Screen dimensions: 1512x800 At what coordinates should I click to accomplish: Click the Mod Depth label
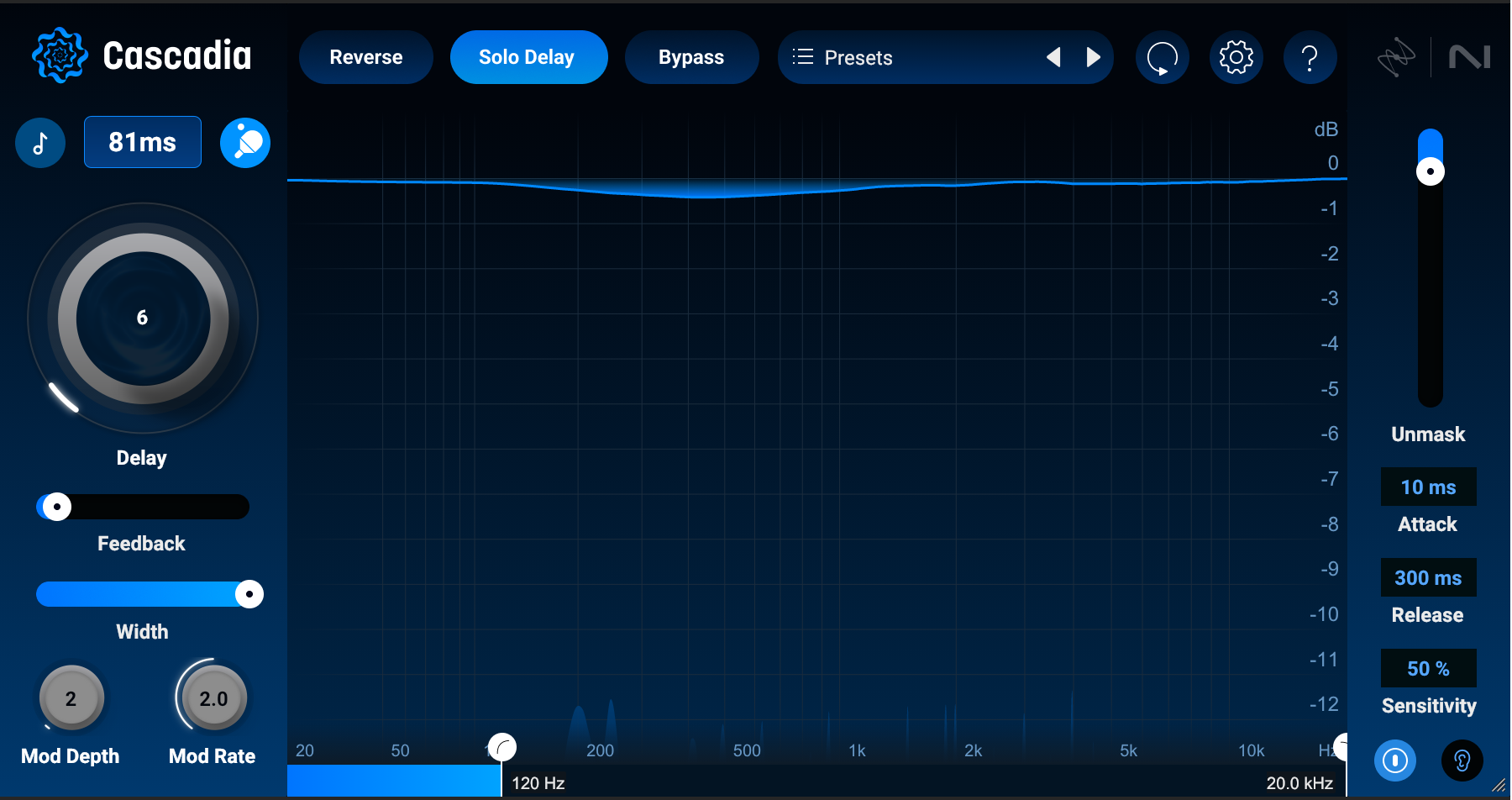(71, 756)
